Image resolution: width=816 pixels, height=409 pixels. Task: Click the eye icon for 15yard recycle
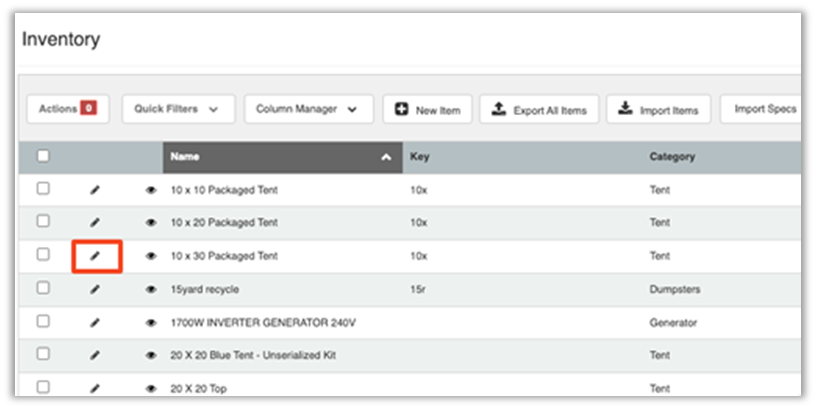(x=151, y=289)
